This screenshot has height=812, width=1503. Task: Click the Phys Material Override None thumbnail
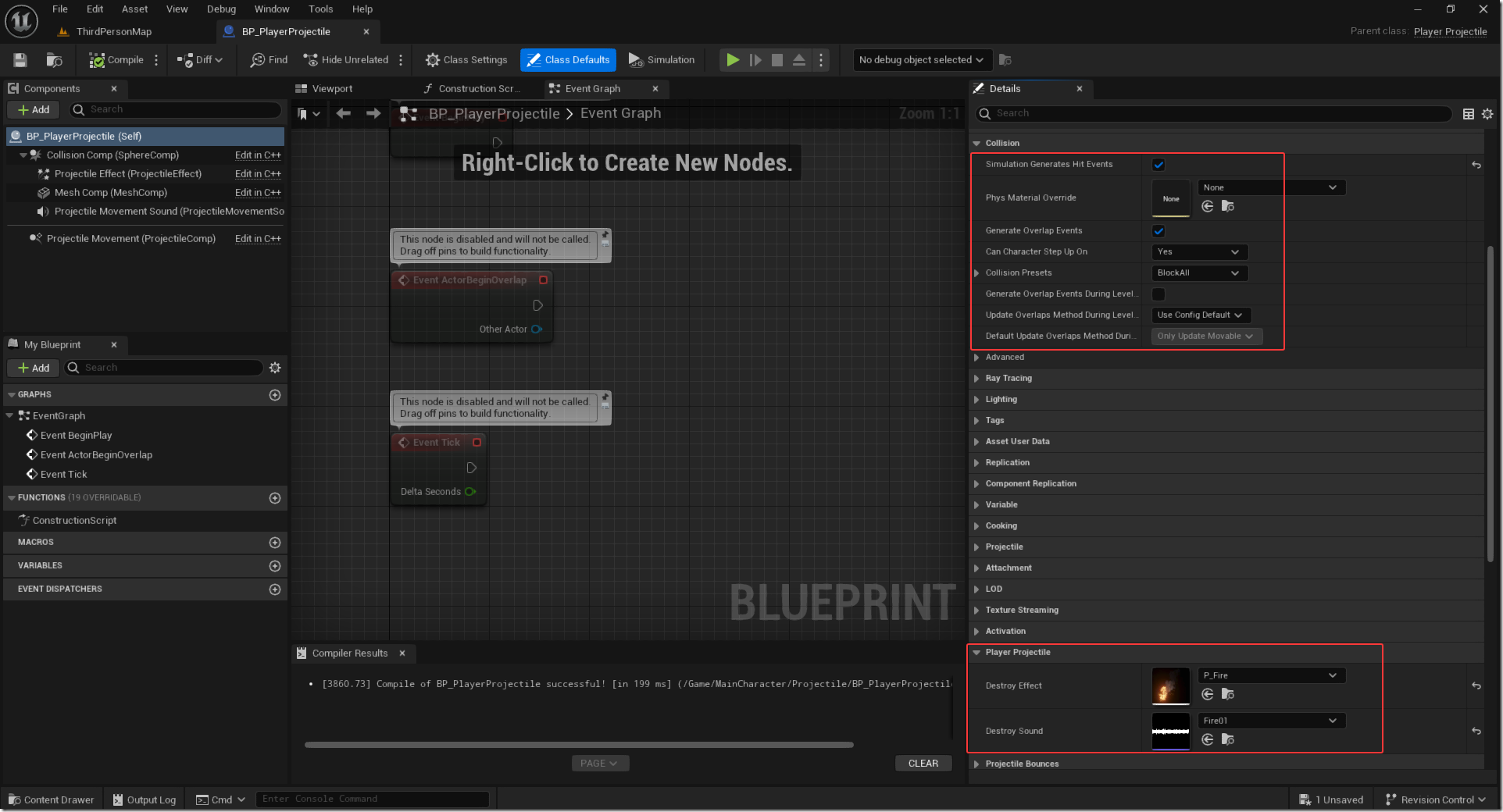[1171, 198]
